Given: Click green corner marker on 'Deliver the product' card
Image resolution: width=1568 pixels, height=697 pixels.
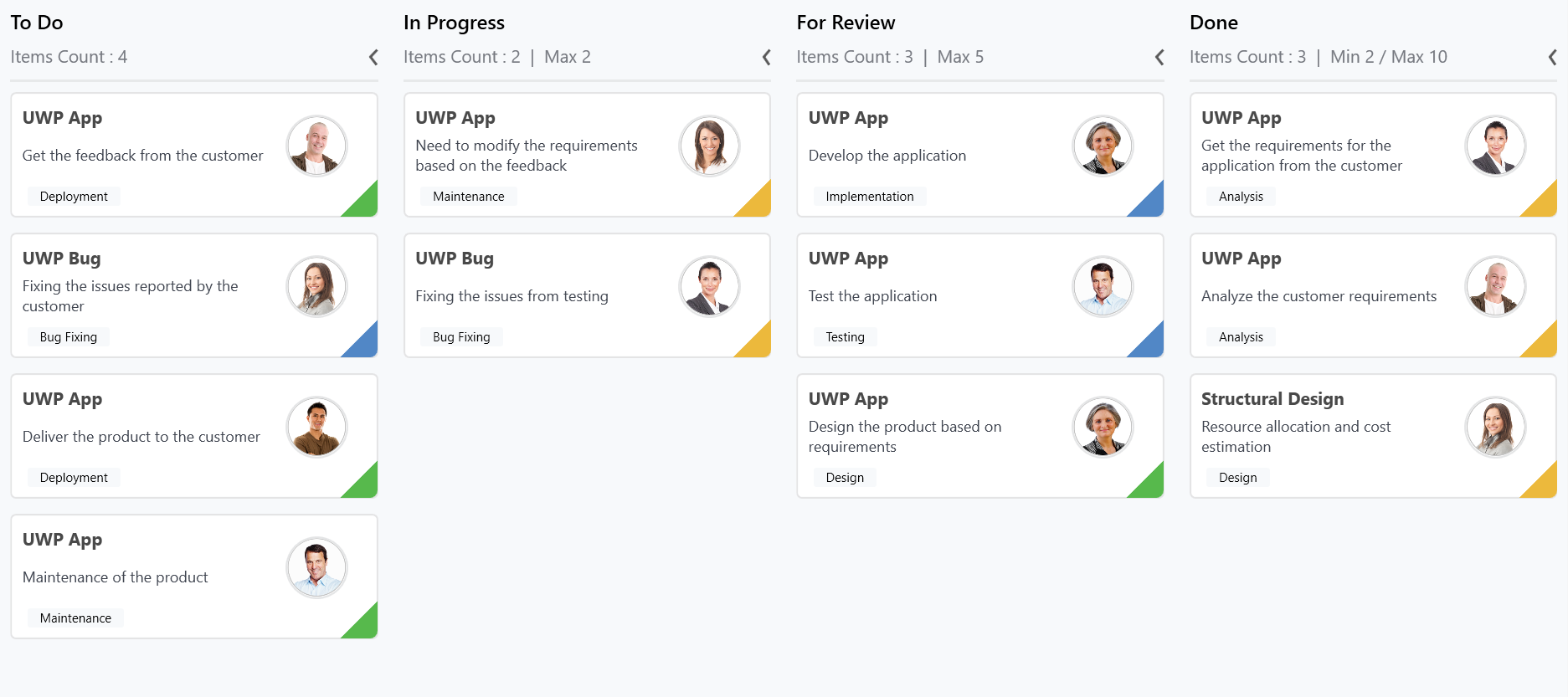Looking at the screenshot, I should (x=365, y=485).
